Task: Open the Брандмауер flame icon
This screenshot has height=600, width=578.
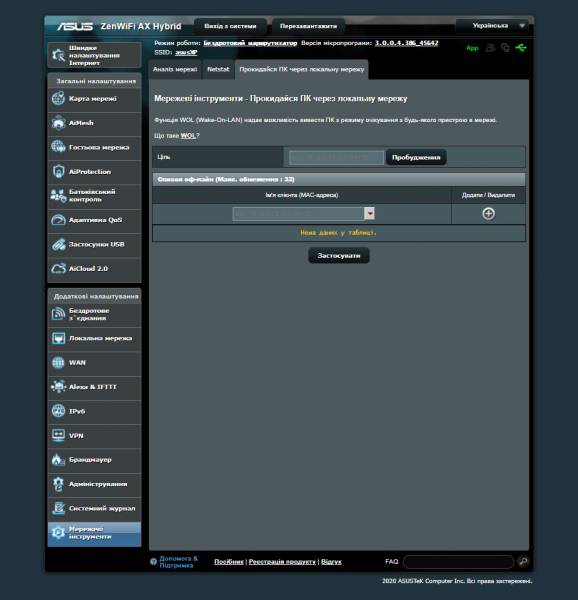Action: tap(58, 460)
